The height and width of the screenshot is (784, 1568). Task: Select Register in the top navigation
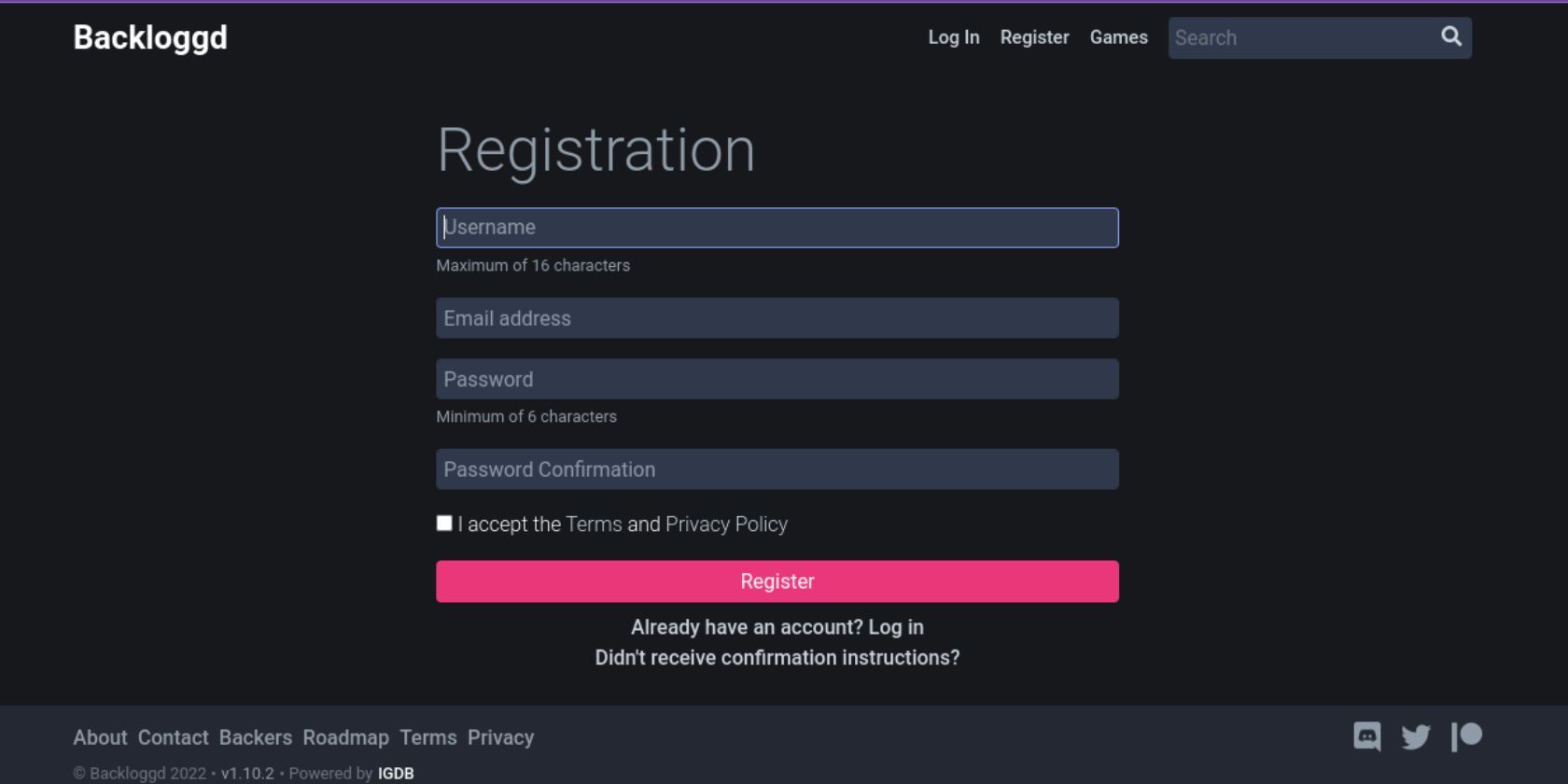pos(1035,37)
